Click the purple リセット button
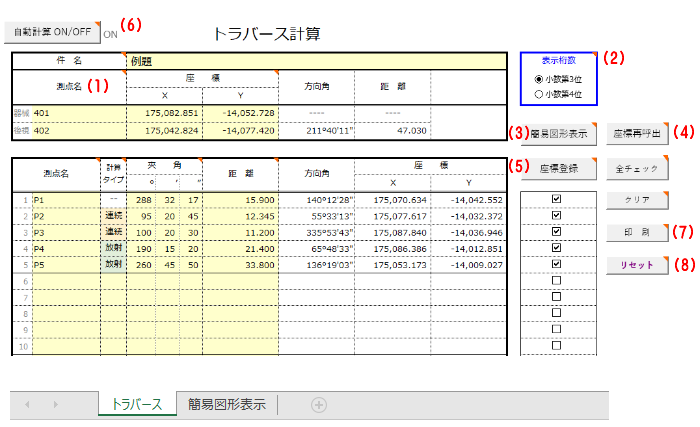This screenshot has width=700, height=427. point(637,265)
